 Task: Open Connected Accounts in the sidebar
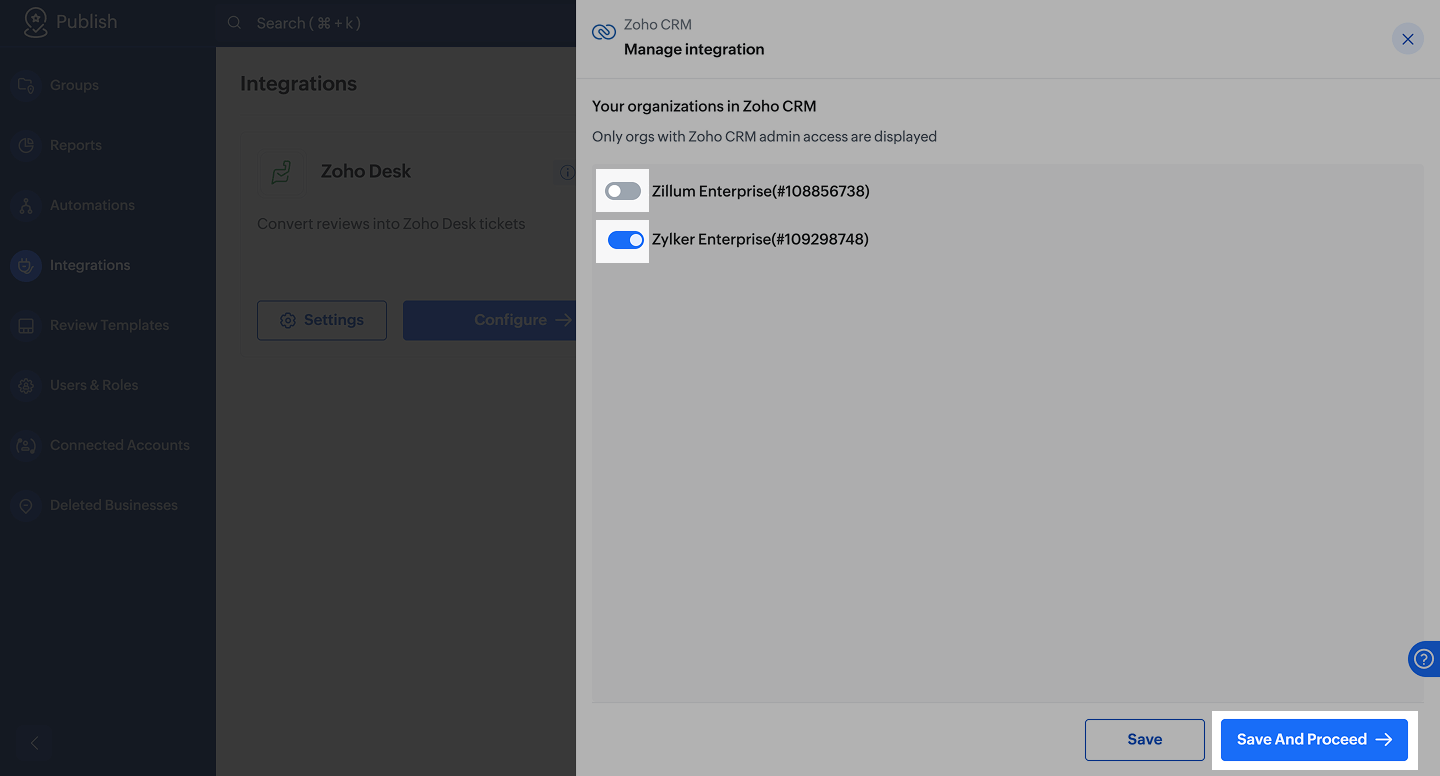tap(120, 445)
